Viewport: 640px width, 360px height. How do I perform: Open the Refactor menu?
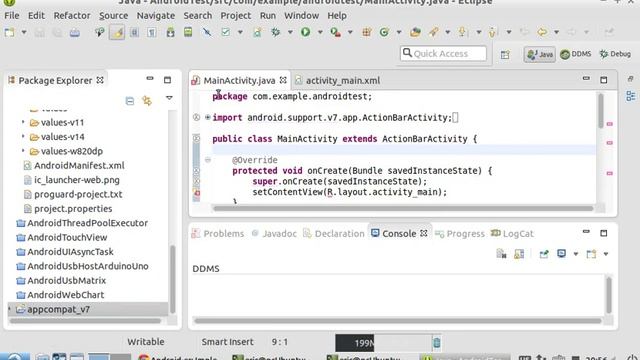pos(72,16)
